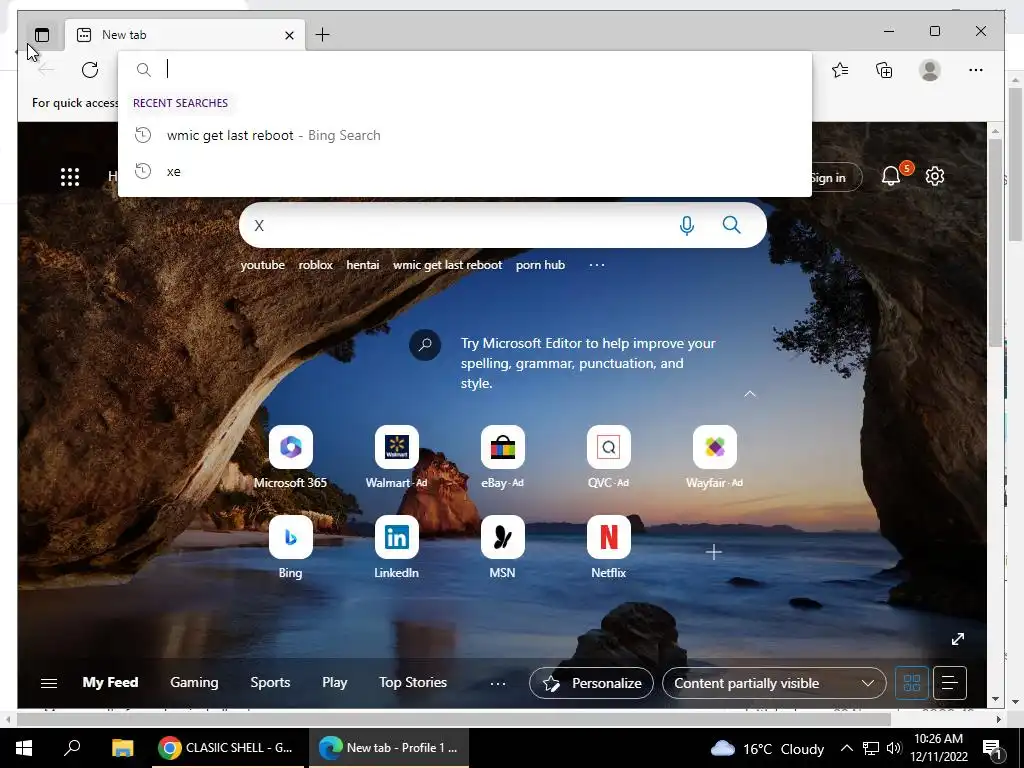Viewport: 1024px width, 768px height.
Task: Open the Action Center notification icon
Action: [x=992, y=749]
